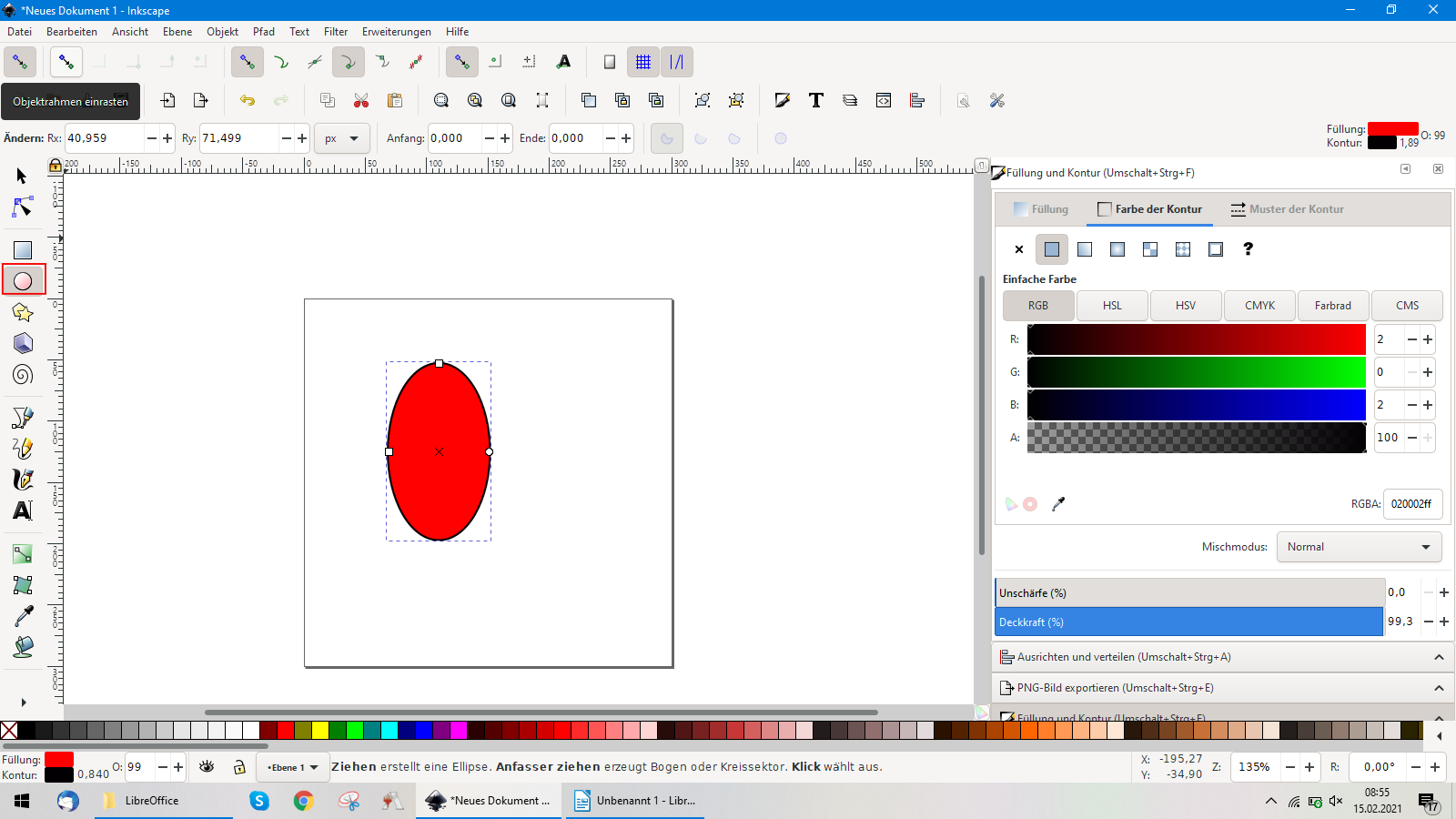
Task: Toggle the layer lock icon
Action: coord(239,767)
